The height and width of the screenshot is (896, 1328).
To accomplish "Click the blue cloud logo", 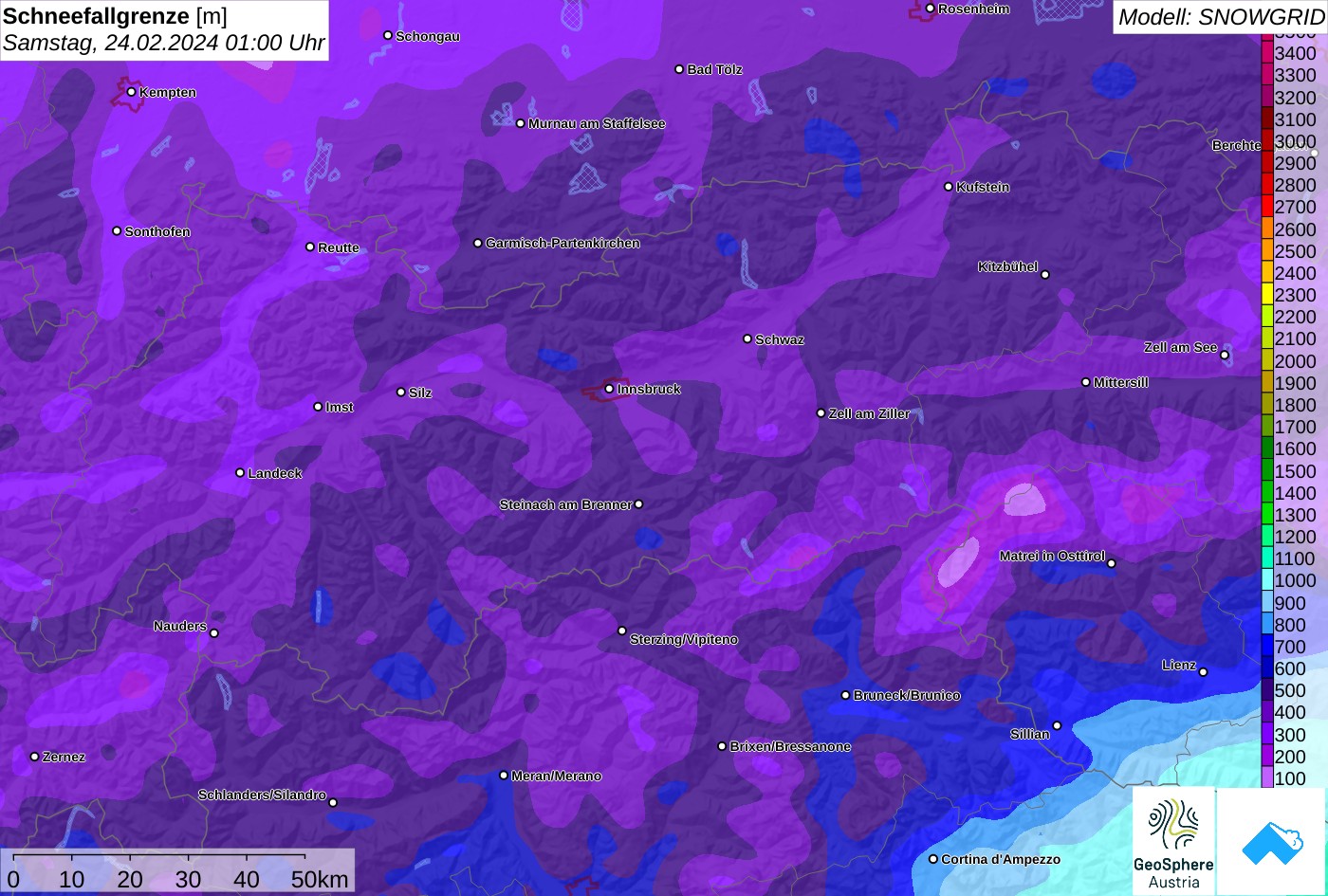I will (x=1272, y=841).
